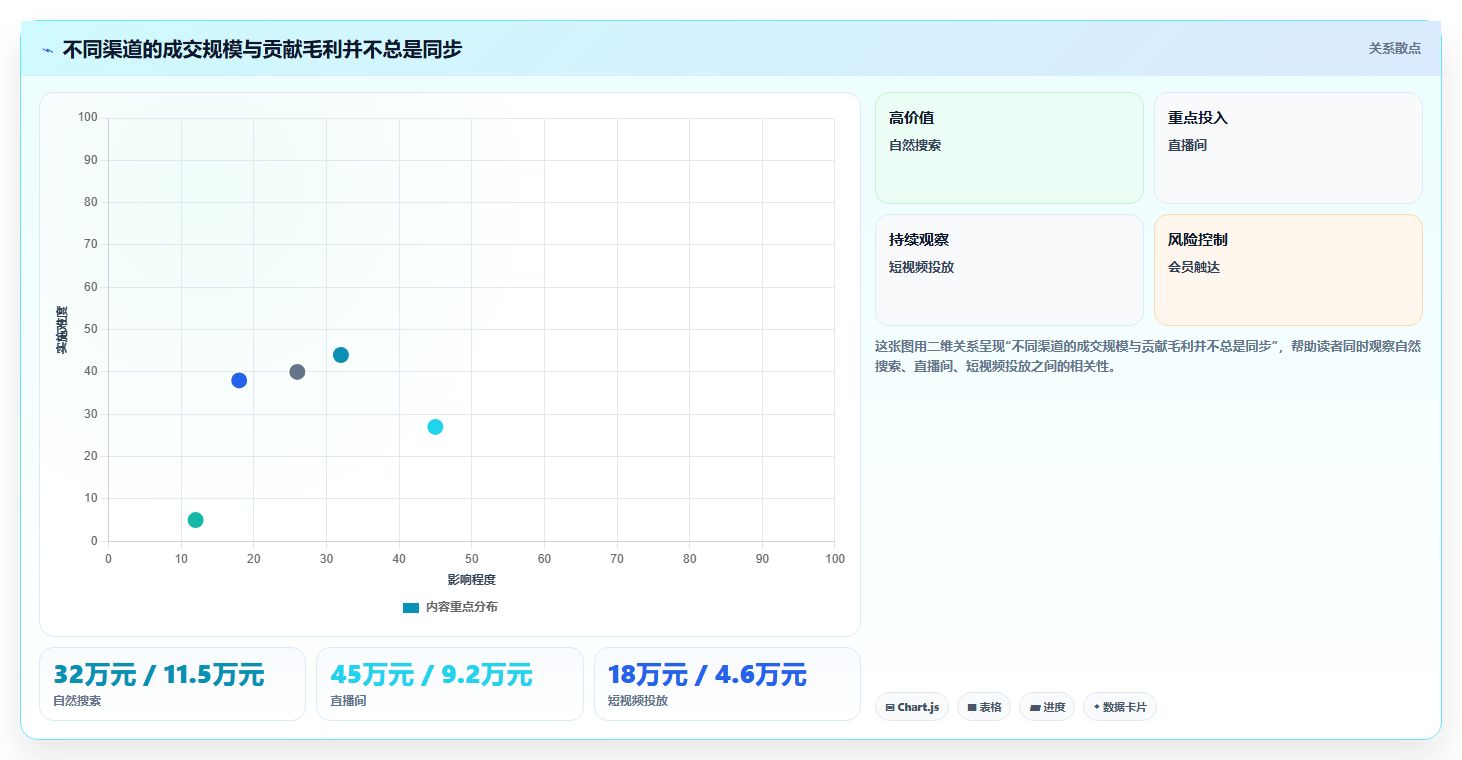Screen dimensions: 1462x760
Task: Click the 影响程度 x-axis title
Action: 472,580
